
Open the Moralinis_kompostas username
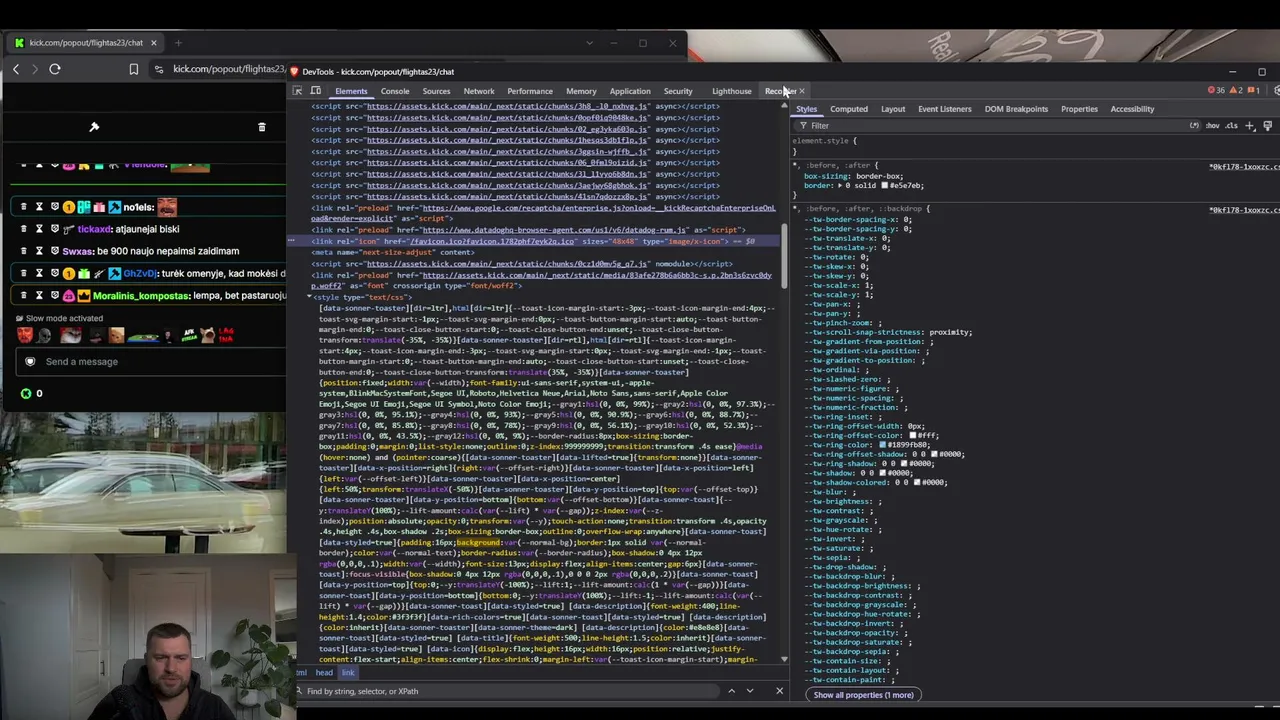coord(141,296)
